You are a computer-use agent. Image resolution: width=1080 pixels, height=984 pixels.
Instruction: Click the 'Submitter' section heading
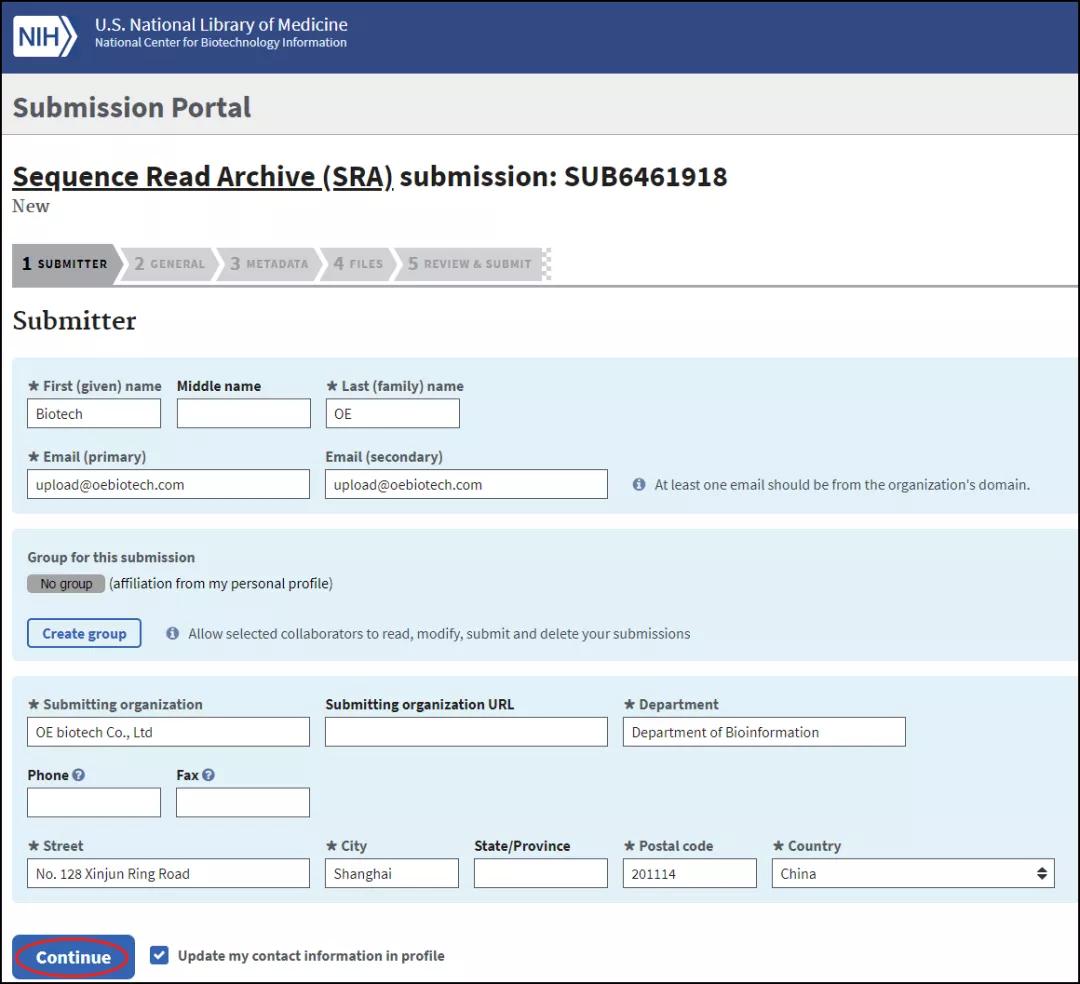(x=74, y=320)
